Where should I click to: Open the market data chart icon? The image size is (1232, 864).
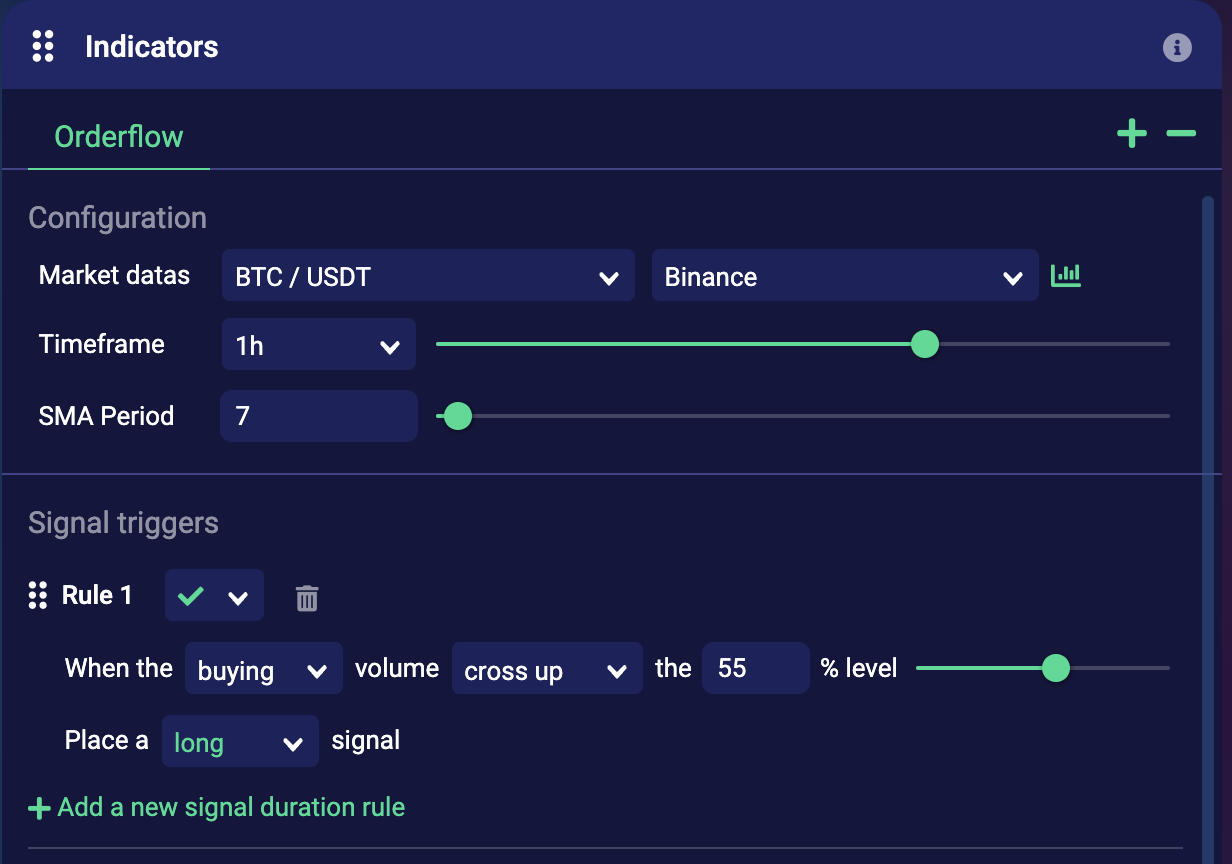click(x=1066, y=275)
